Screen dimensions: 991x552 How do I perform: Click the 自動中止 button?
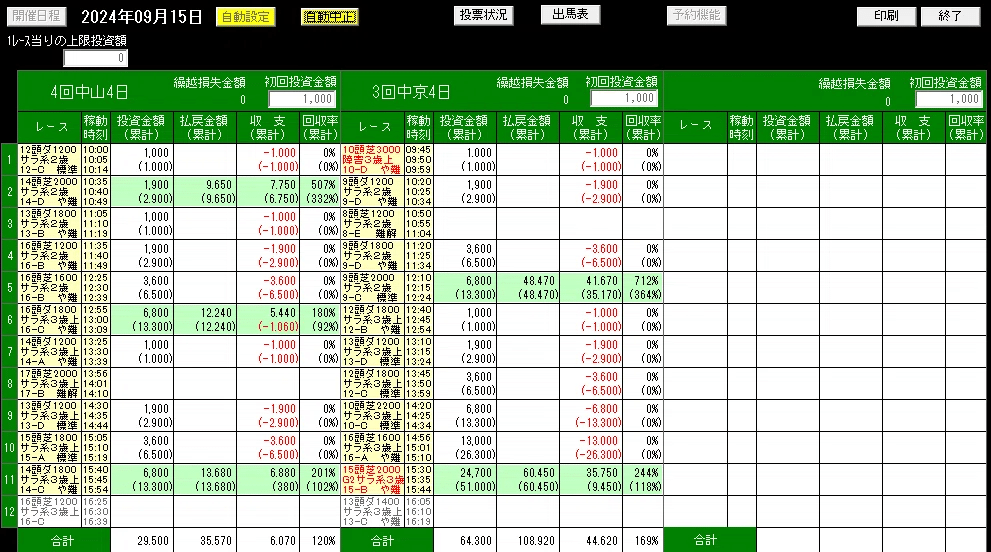click(329, 17)
